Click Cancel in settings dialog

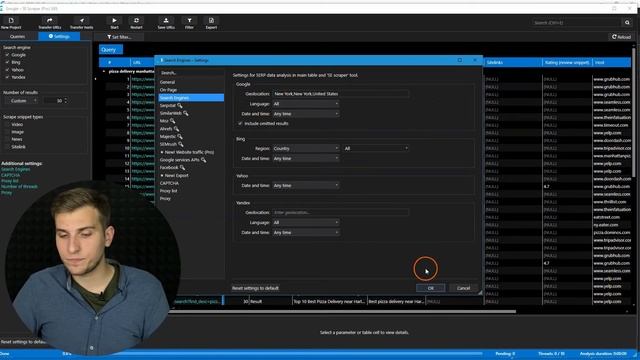(463, 288)
